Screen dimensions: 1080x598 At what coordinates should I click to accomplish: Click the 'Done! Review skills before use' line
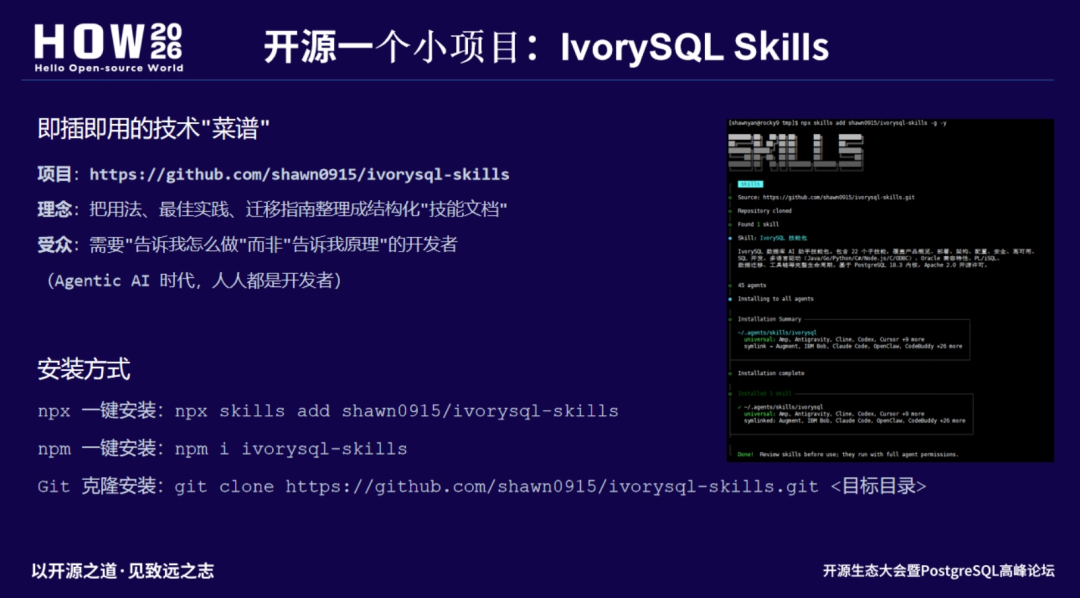pos(847,455)
